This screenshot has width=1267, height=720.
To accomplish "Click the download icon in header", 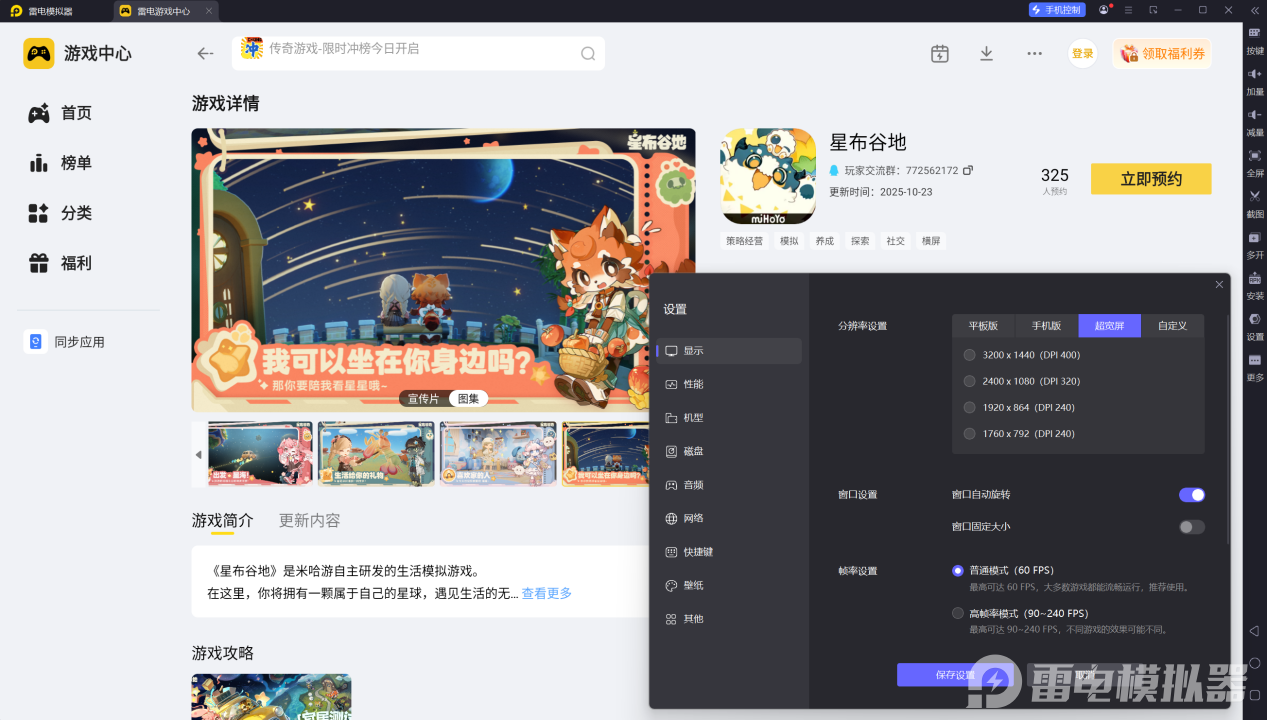I will point(986,54).
